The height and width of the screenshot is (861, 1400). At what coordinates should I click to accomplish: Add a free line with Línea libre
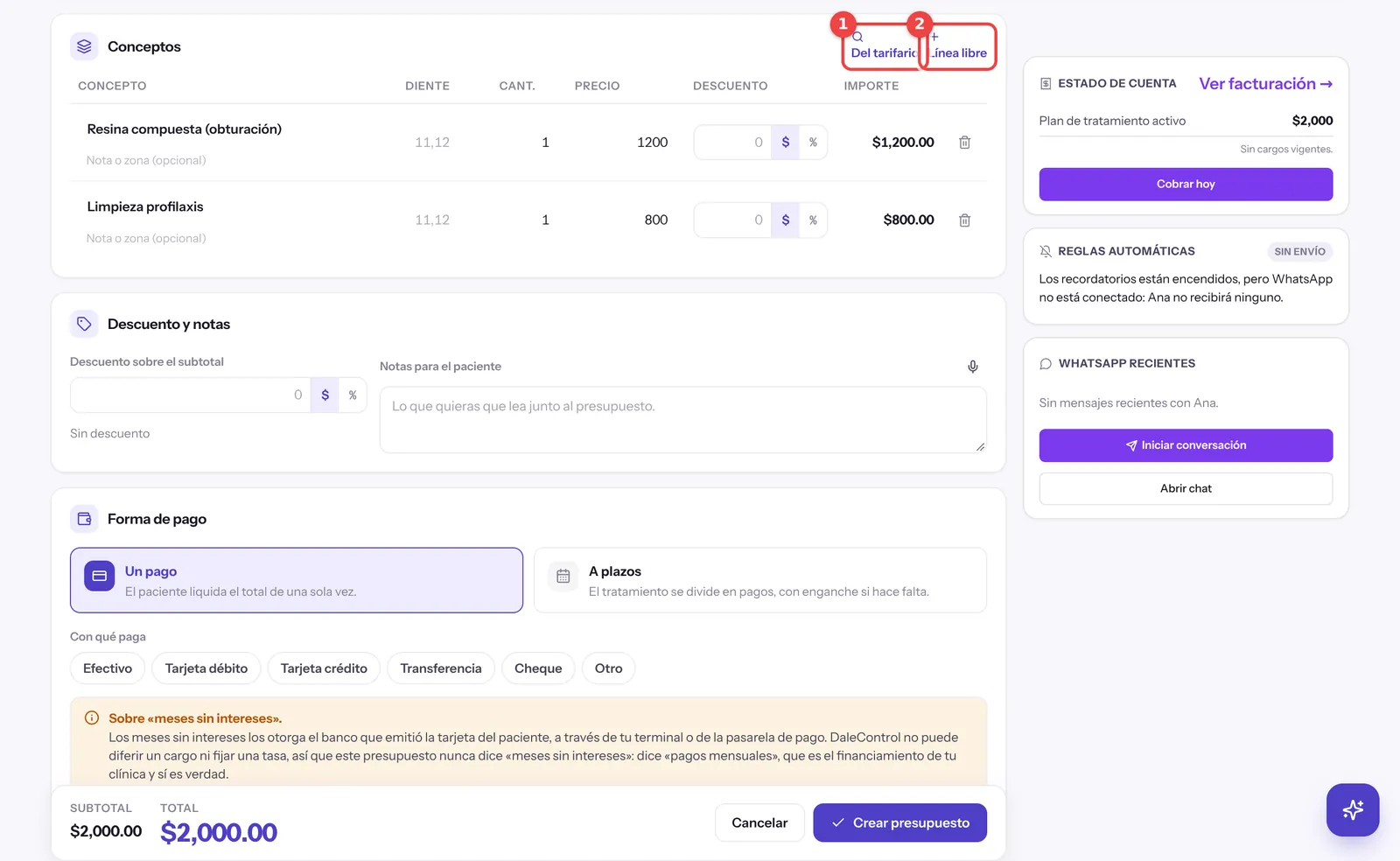(958, 46)
